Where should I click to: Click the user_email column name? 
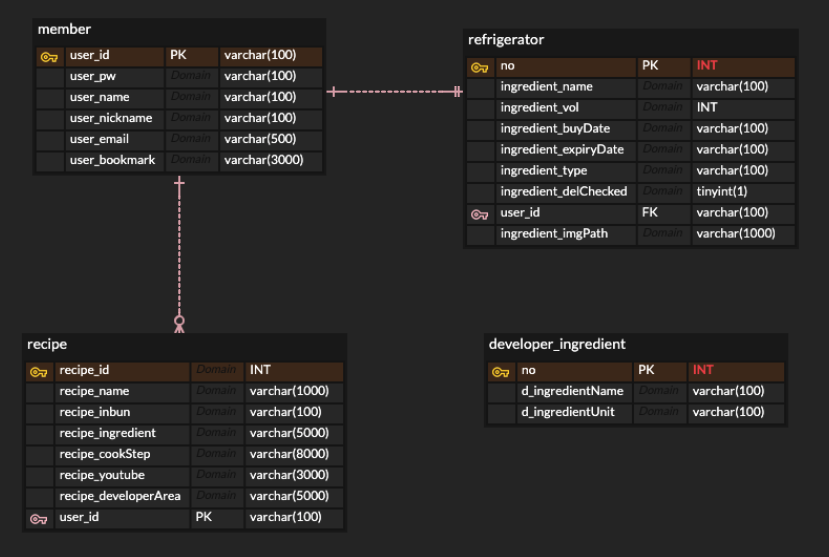[99, 139]
